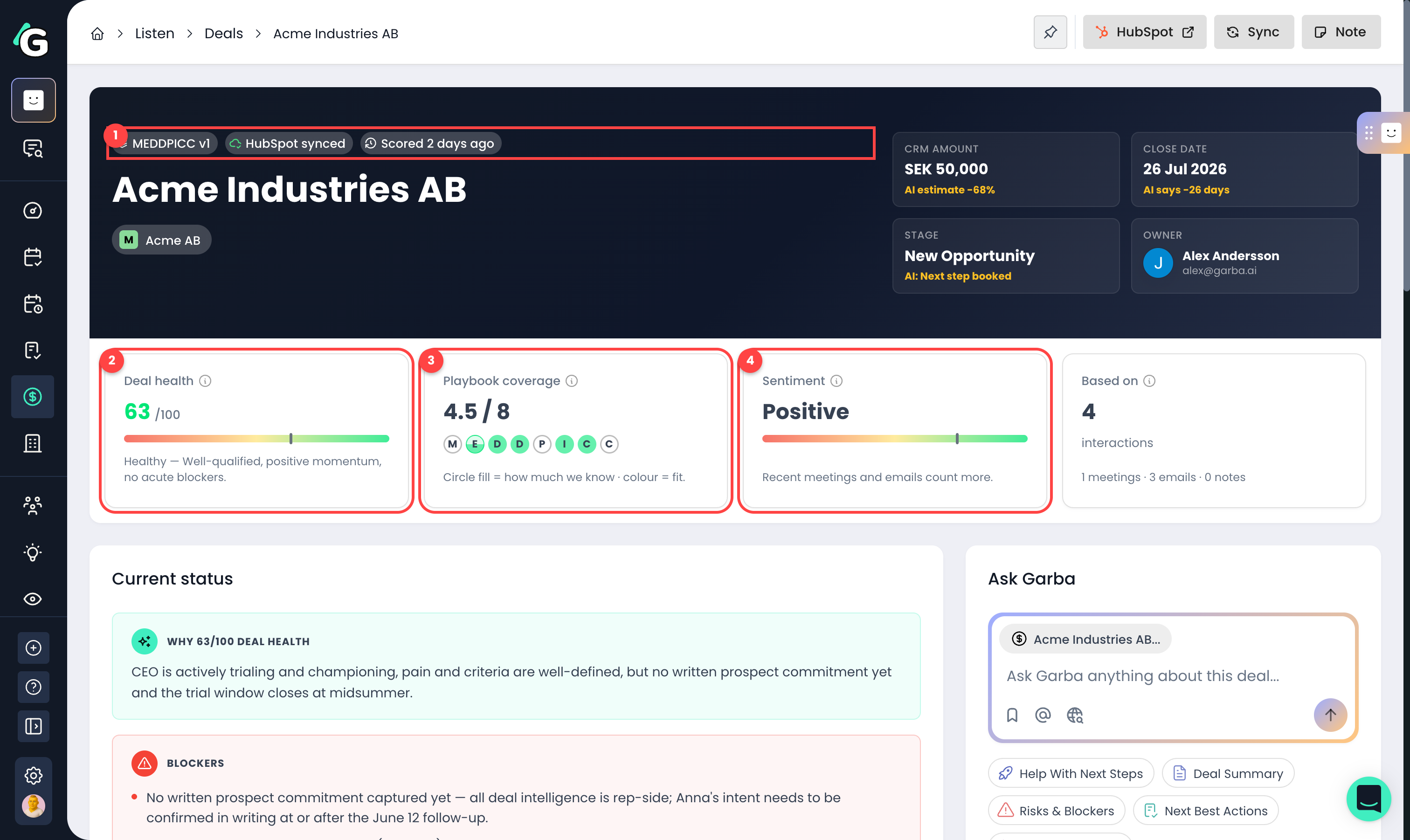Open the chat search sidebar icon
The image size is (1410, 840).
click(x=33, y=148)
